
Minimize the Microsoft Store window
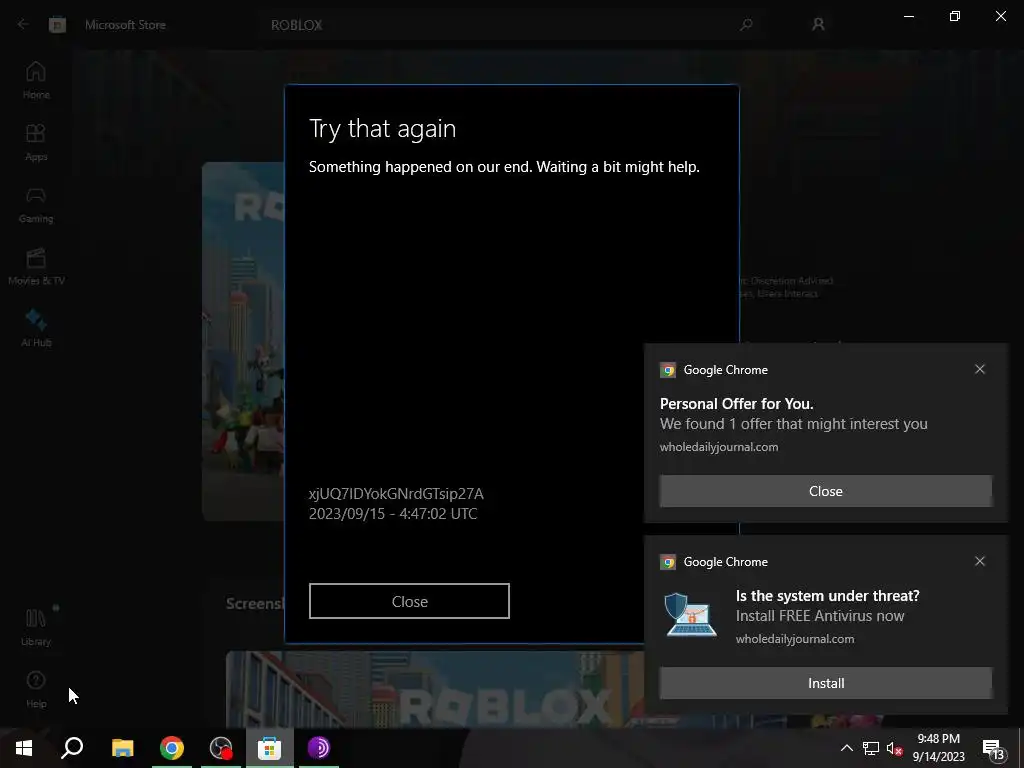pos(908,16)
